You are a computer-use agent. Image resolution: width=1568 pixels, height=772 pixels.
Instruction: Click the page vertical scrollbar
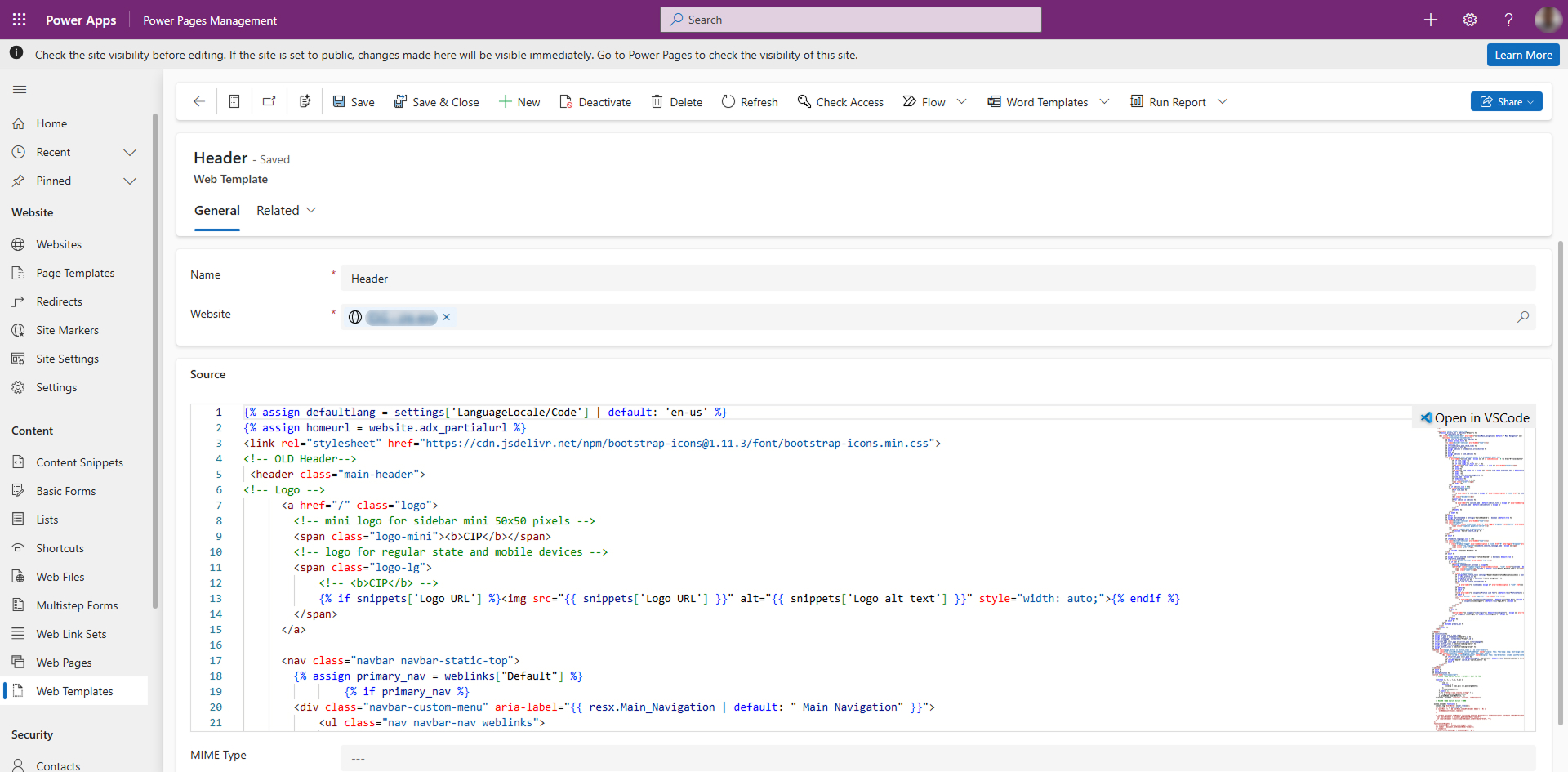pos(1562,482)
